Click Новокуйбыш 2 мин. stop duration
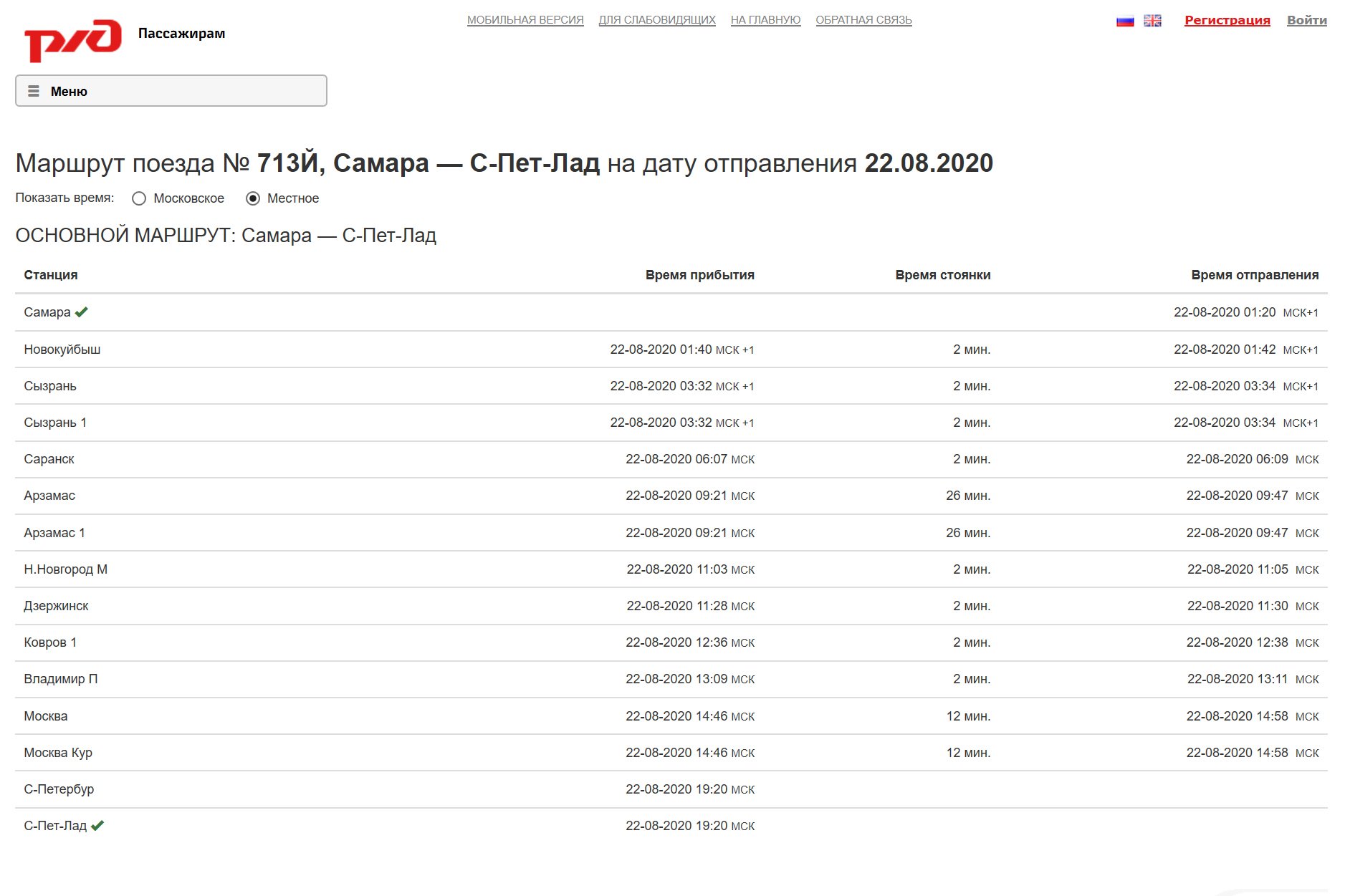Screen dimensions: 1345x896 tap(972, 350)
